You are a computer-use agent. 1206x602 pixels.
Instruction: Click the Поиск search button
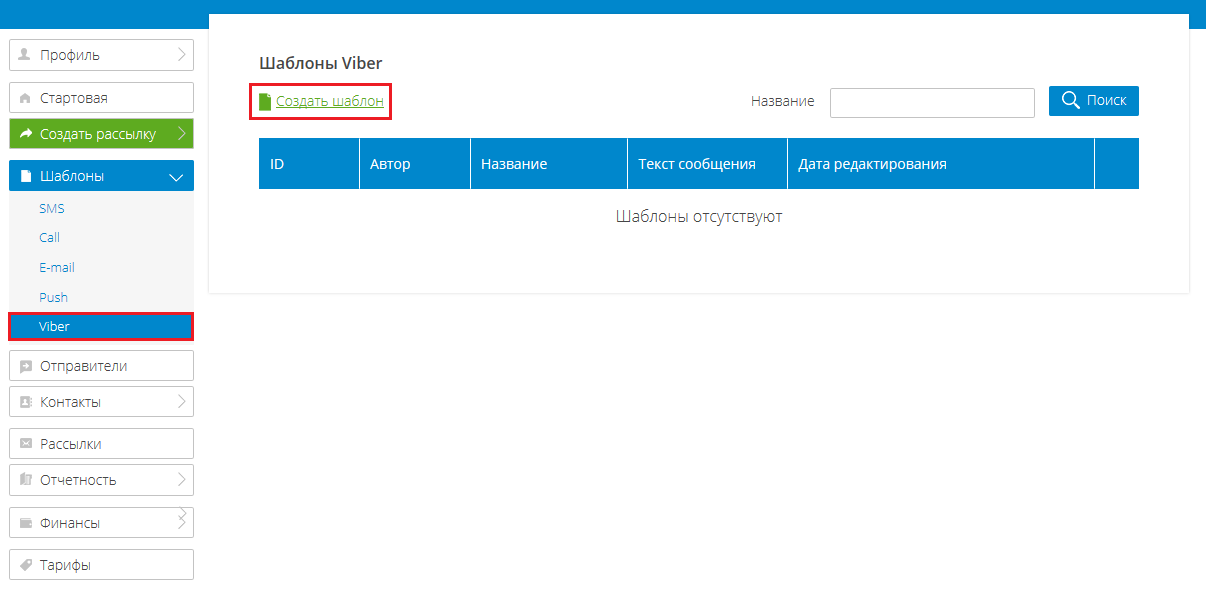pos(1094,100)
